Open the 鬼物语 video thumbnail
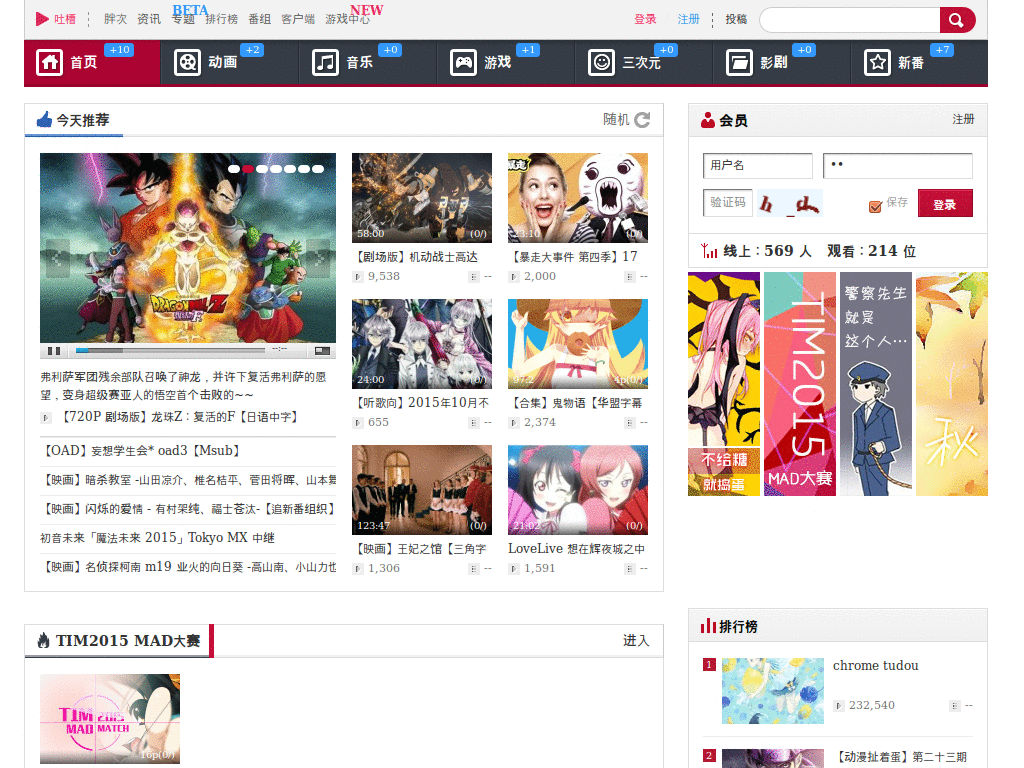Screen dimensions: 1024x768 pos(578,344)
